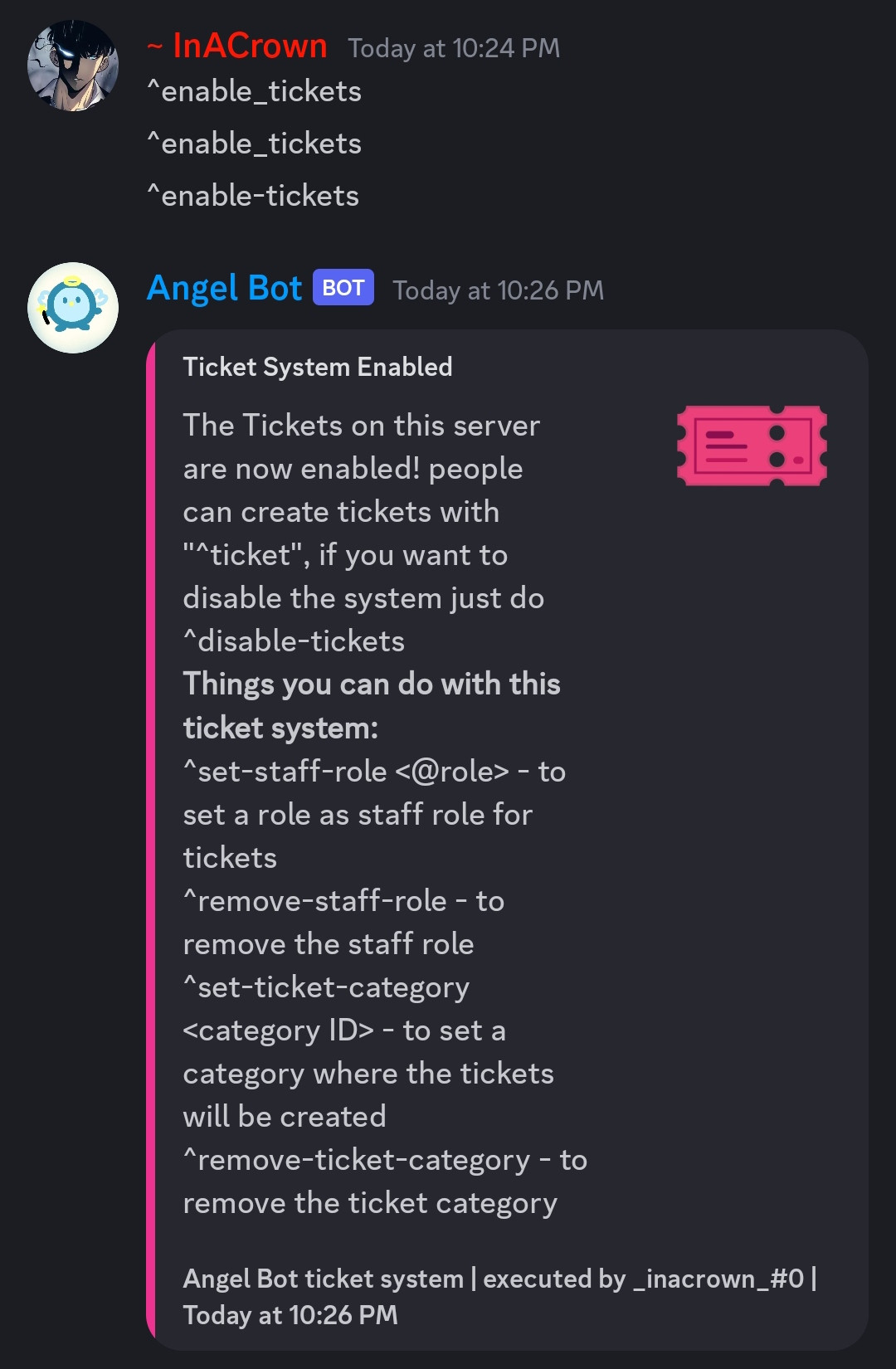Click the ^remove-ticket-category command line
This screenshot has width=896, height=1369.
coord(385,1160)
